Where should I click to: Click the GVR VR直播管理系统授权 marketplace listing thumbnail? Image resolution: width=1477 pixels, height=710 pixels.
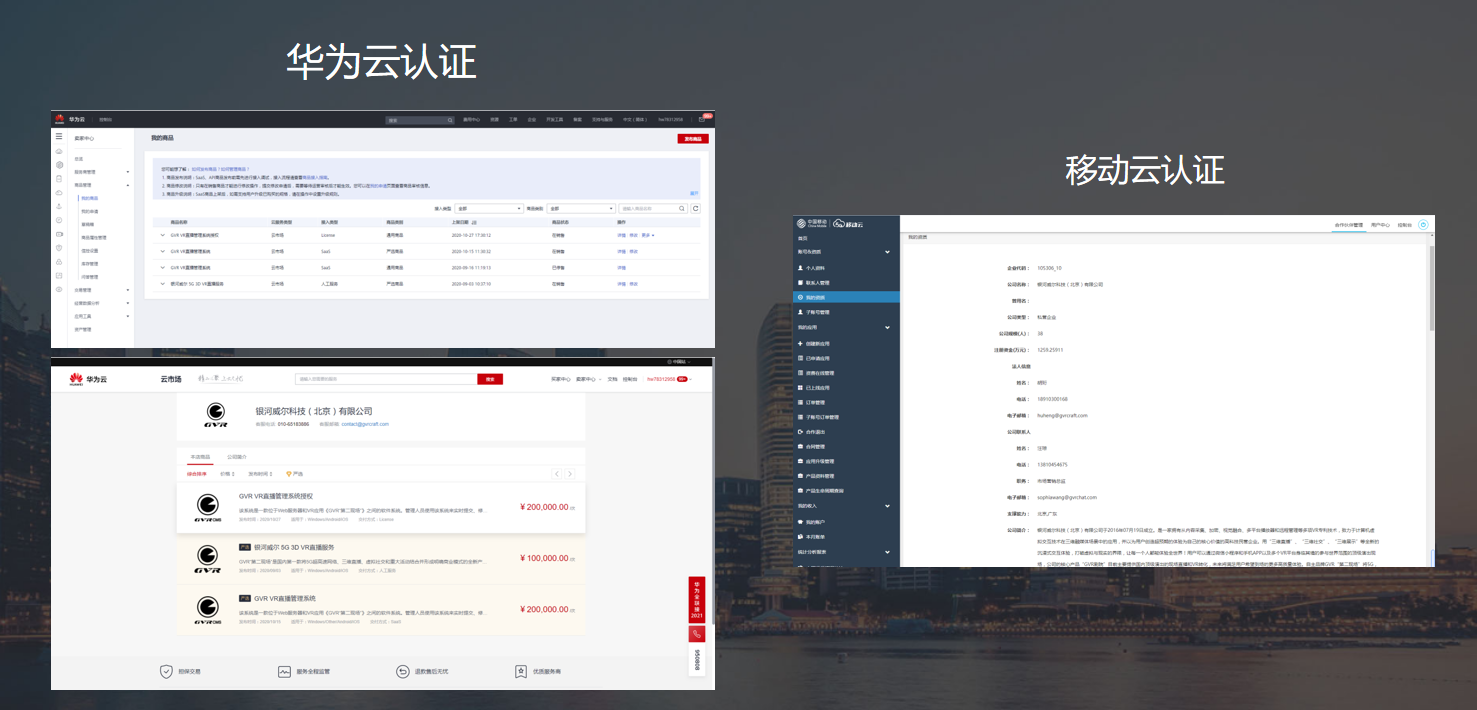pos(208,506)
